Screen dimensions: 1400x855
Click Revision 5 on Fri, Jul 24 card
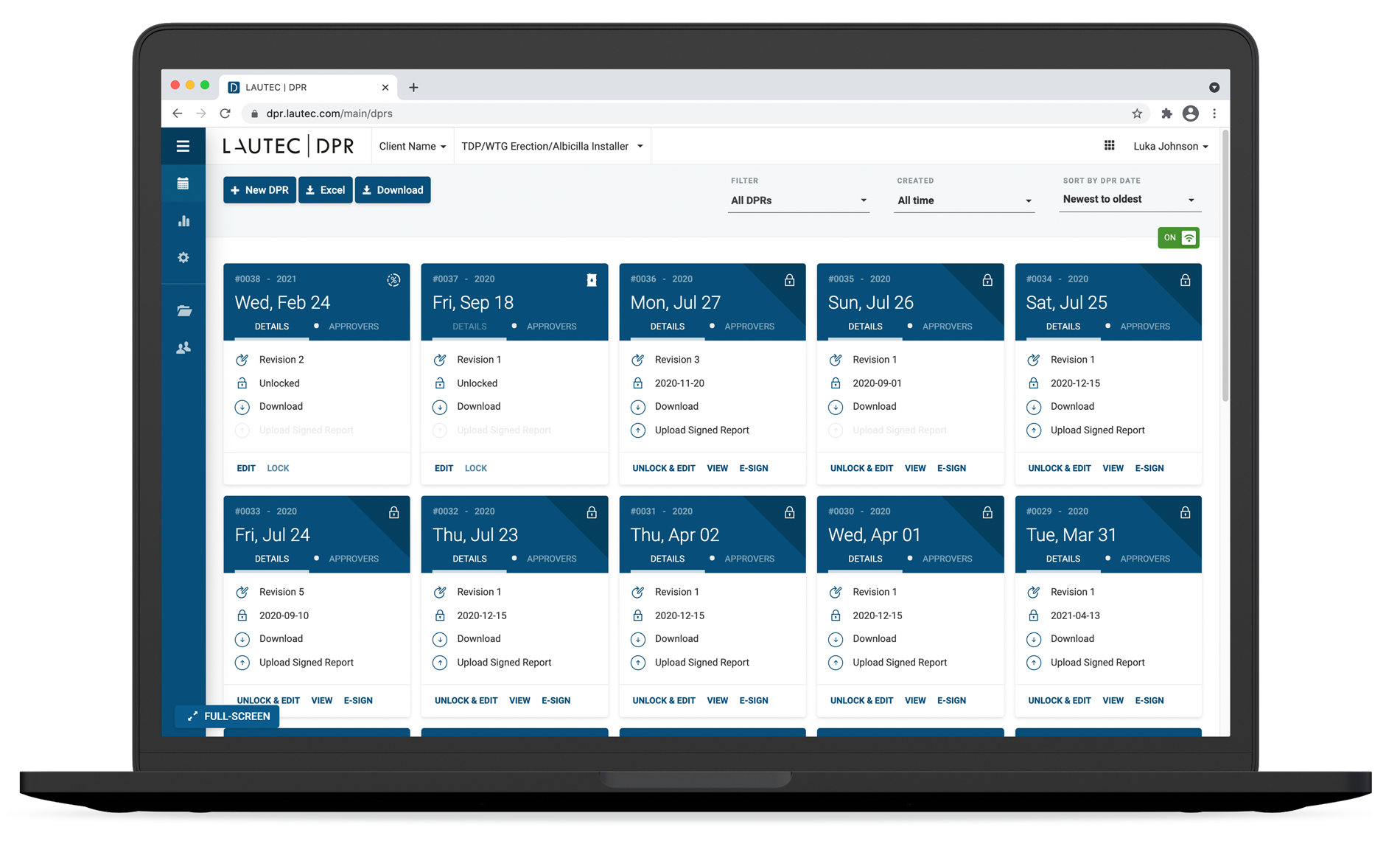point(281,592)
